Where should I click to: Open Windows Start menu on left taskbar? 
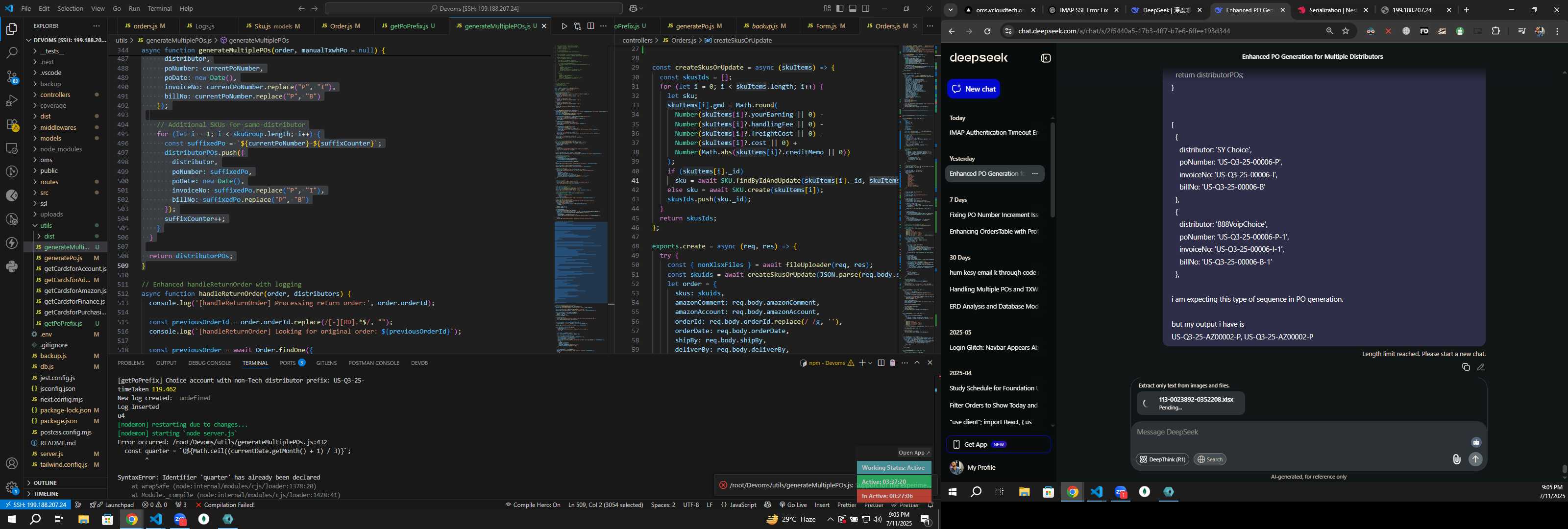[x=11, y=520]
